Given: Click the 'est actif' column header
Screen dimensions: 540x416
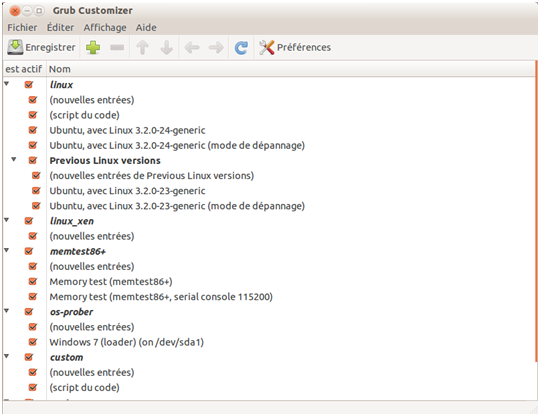Looking at the screenshot, I should (x=24, y=69).
